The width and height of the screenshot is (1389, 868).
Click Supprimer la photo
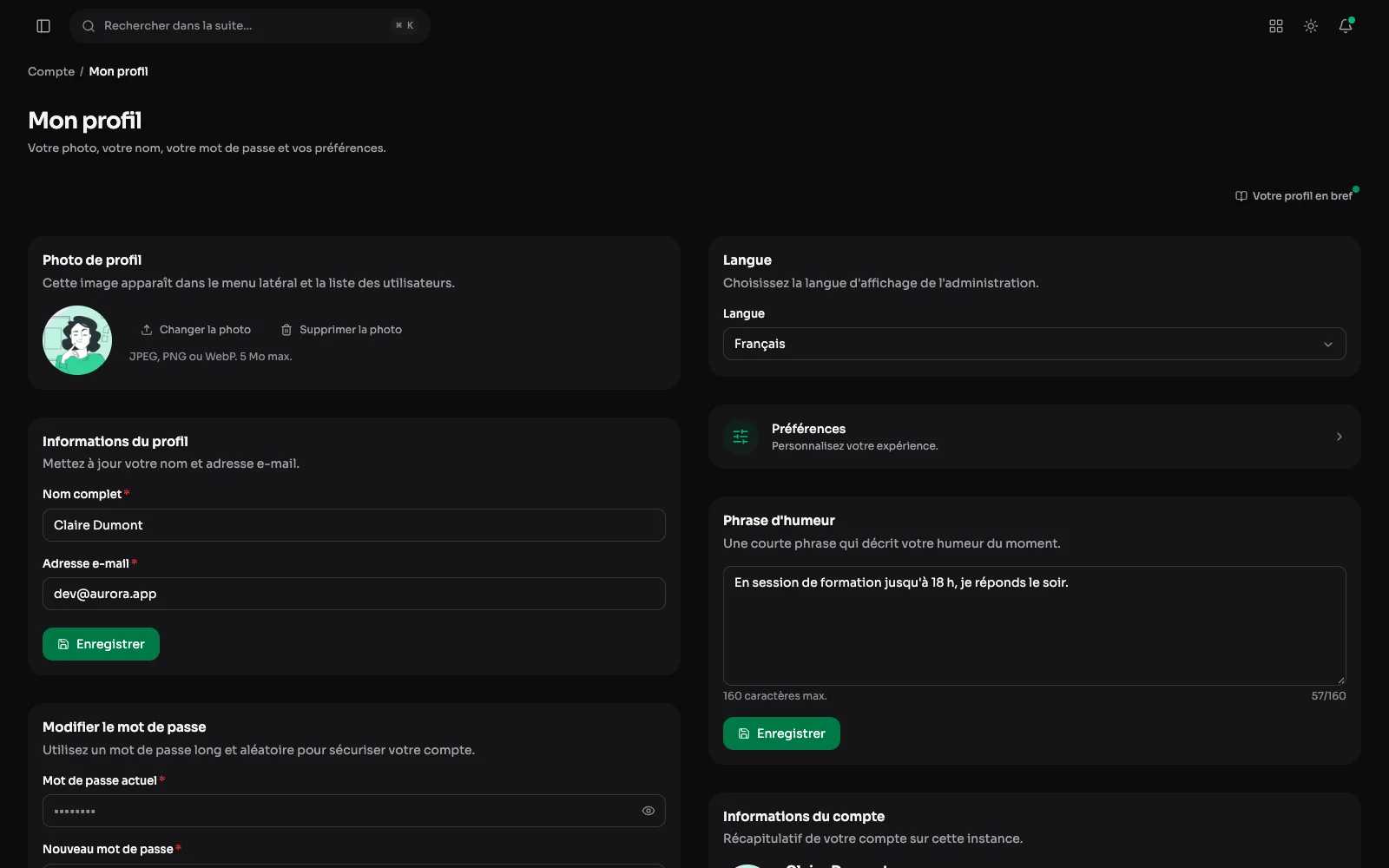click(342, 330)
